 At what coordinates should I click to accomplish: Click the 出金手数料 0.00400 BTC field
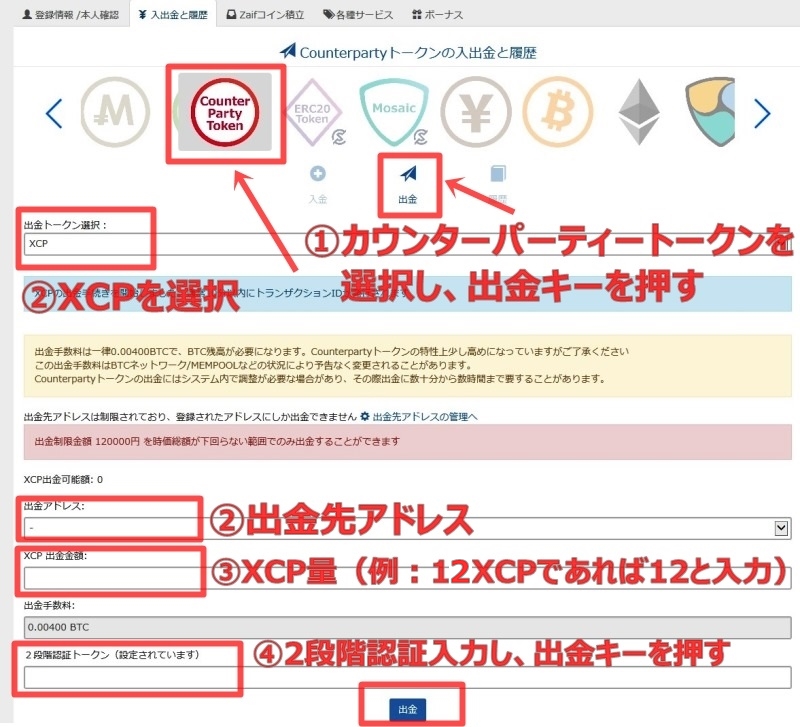pos(408,628)
